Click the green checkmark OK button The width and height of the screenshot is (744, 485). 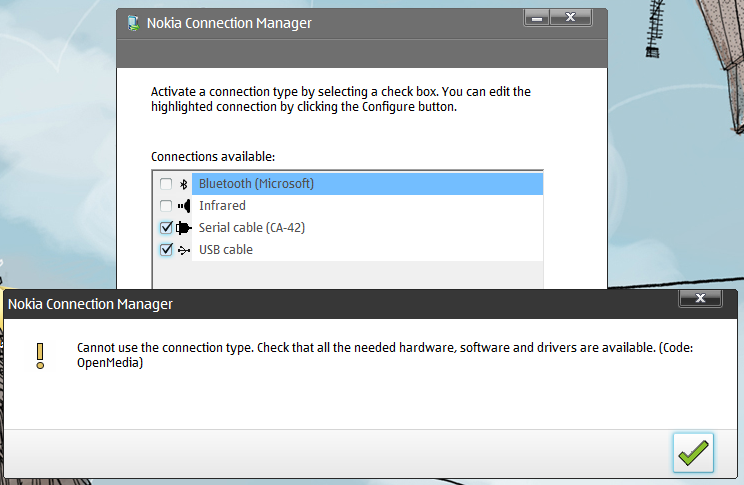pos(693,453)
